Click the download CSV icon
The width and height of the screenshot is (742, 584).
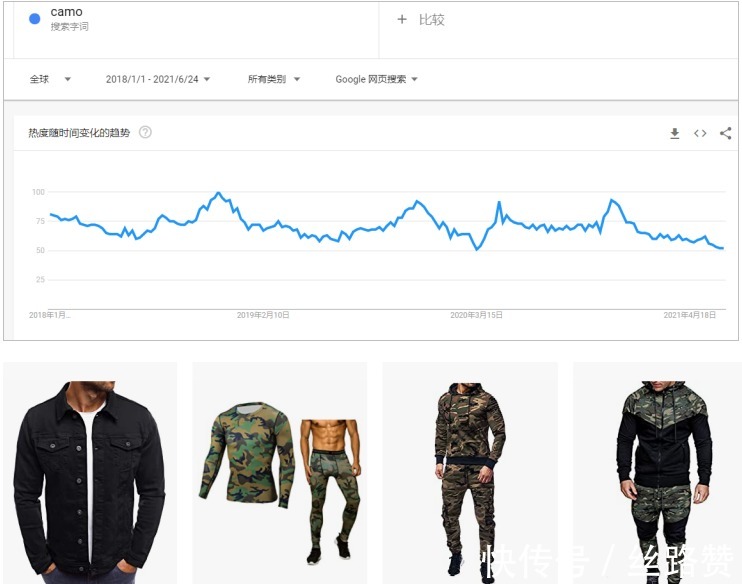675,133
